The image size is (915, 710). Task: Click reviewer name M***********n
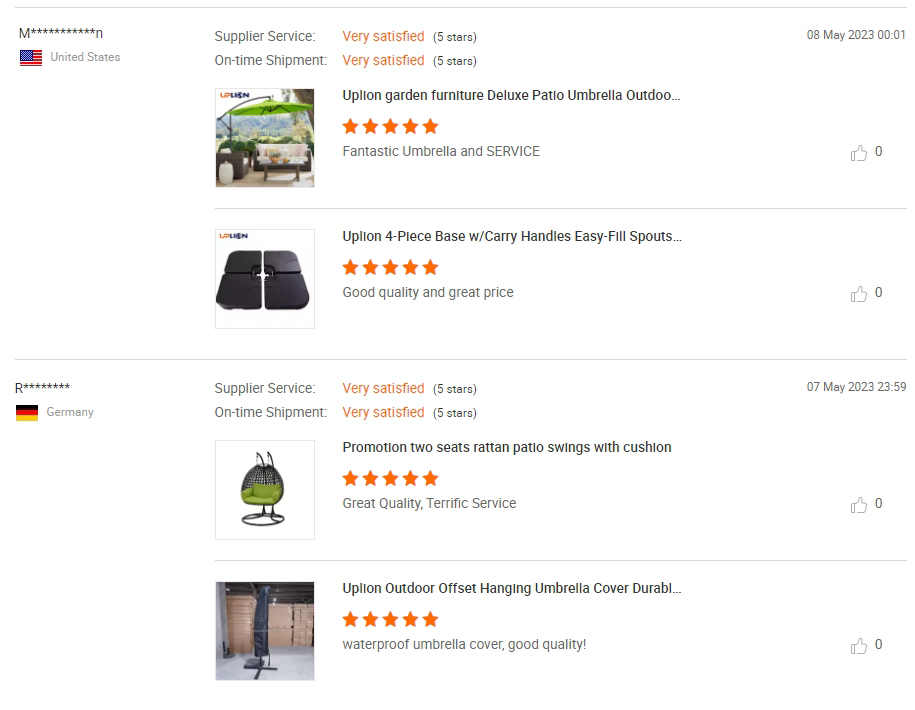(x=61, y=34)
